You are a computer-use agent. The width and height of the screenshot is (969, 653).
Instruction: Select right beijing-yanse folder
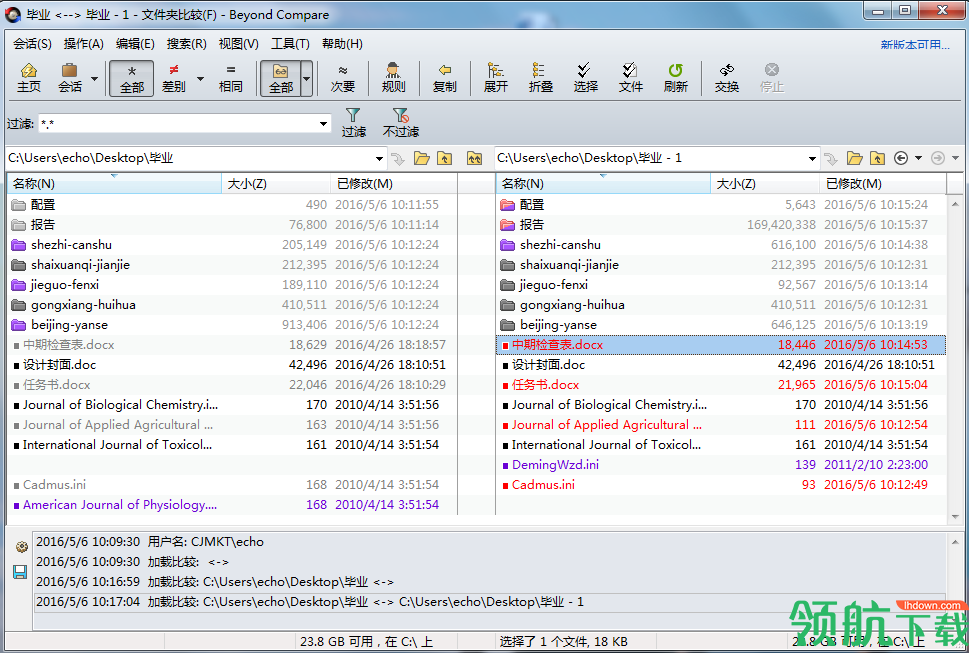tap(721, 324)
